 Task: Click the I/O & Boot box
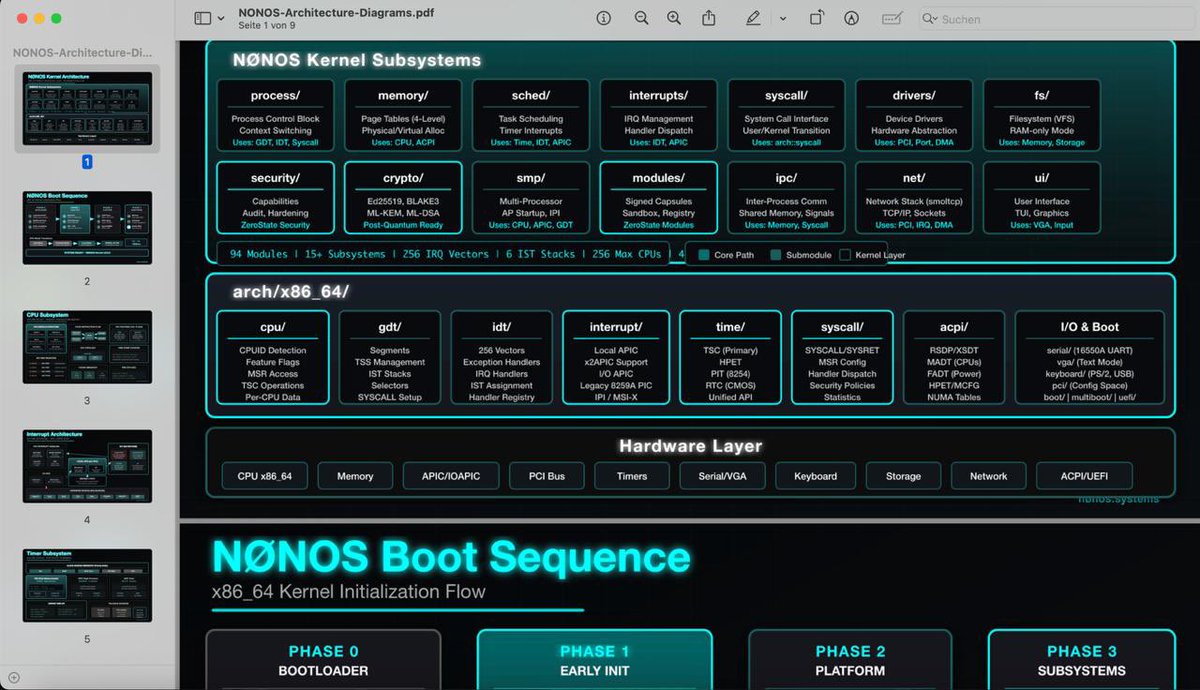coord(1090,358)
